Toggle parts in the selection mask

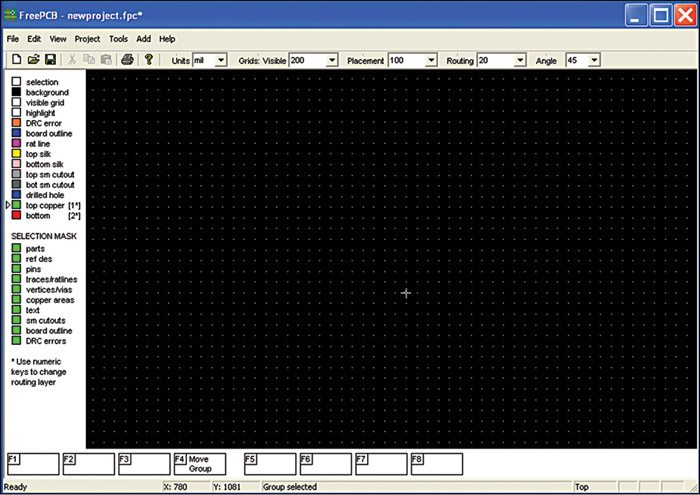coord(16,248)
